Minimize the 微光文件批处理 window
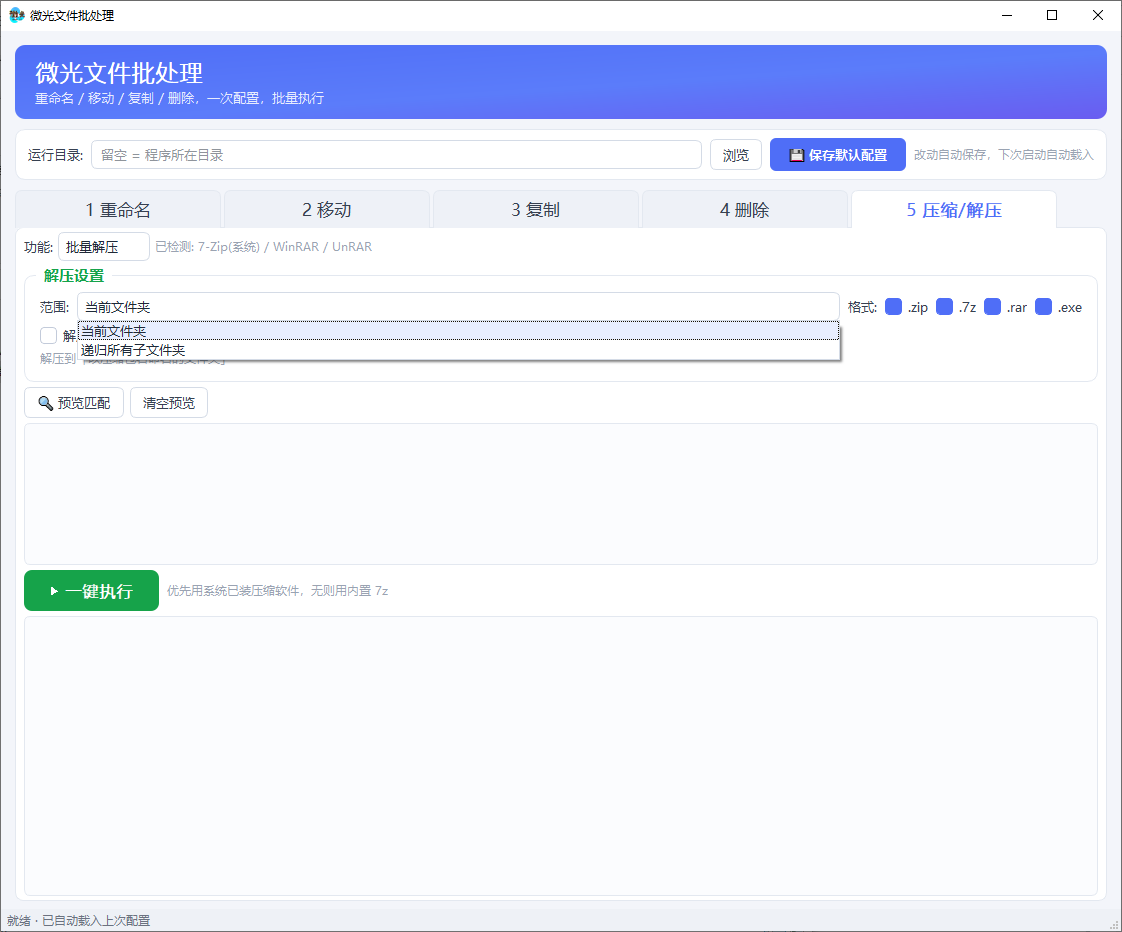Image resolution: width=1122 pixels, height=932 pixels. [1007, 15]
